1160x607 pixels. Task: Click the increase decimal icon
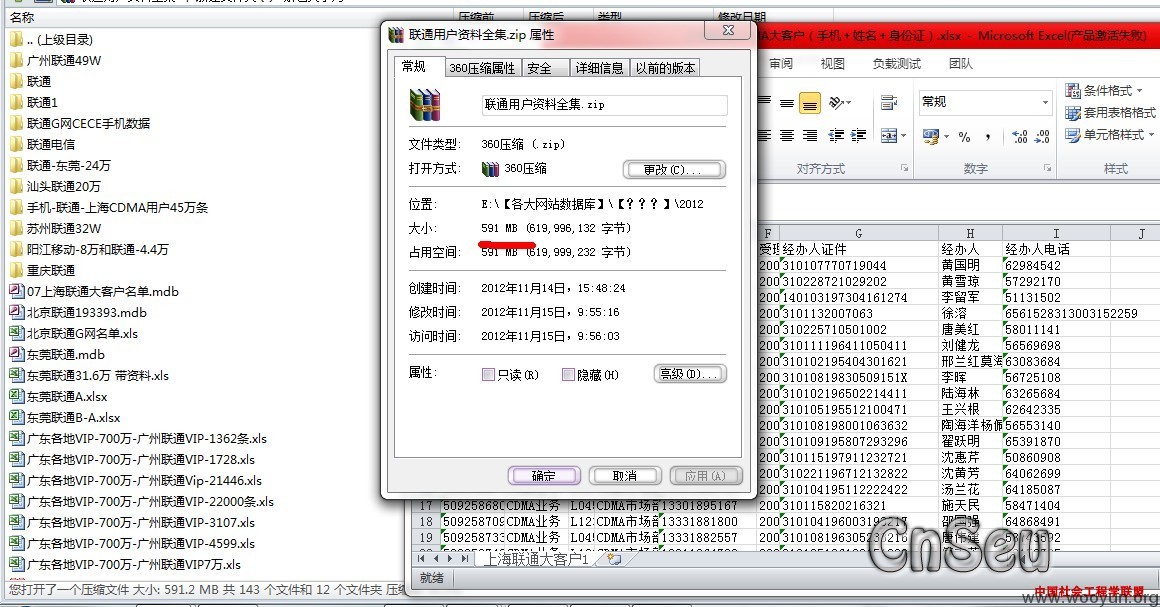coord(1019,136)
